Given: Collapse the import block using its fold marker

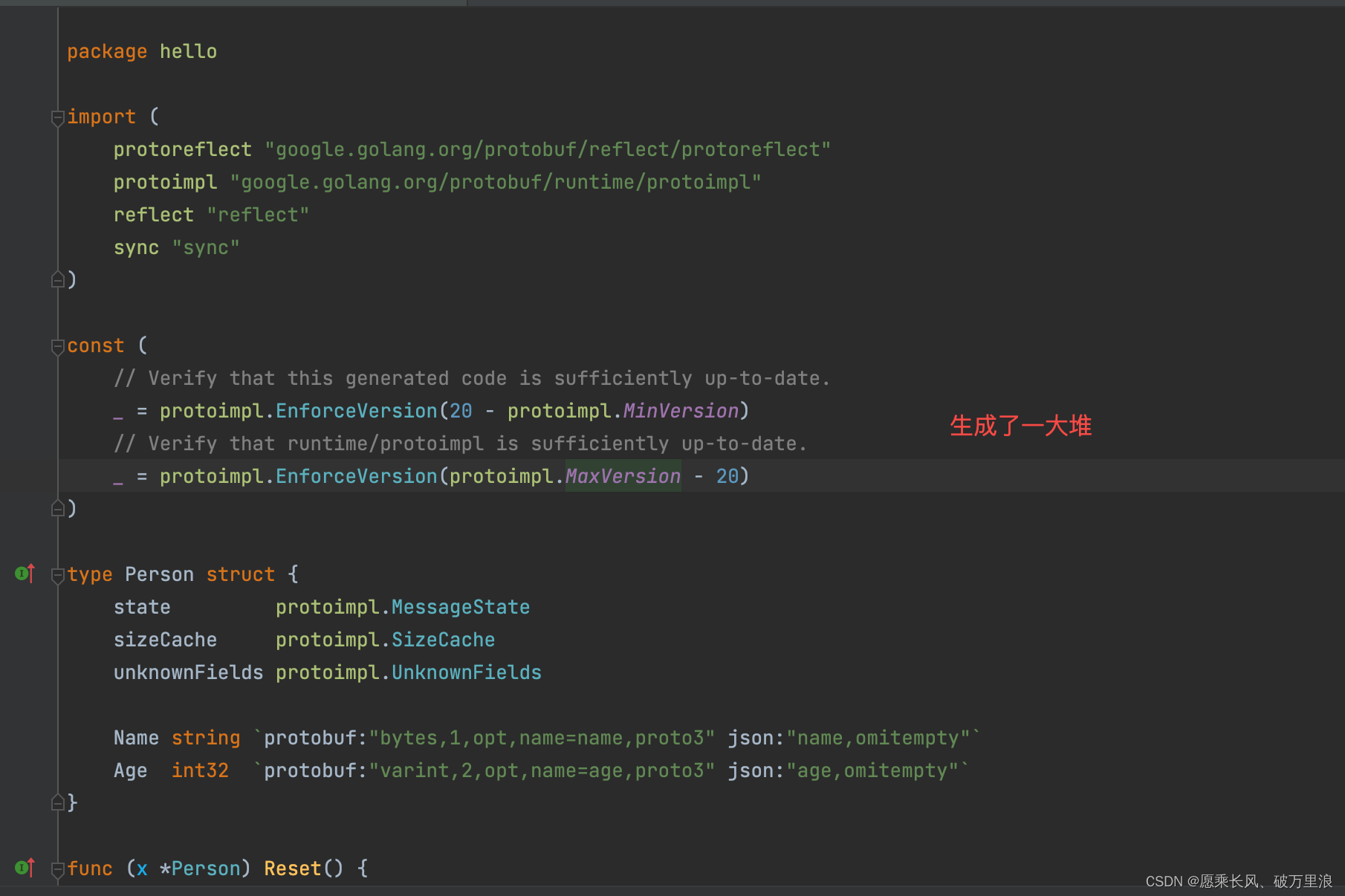Looking at the screenshot, I should (57, 117).
